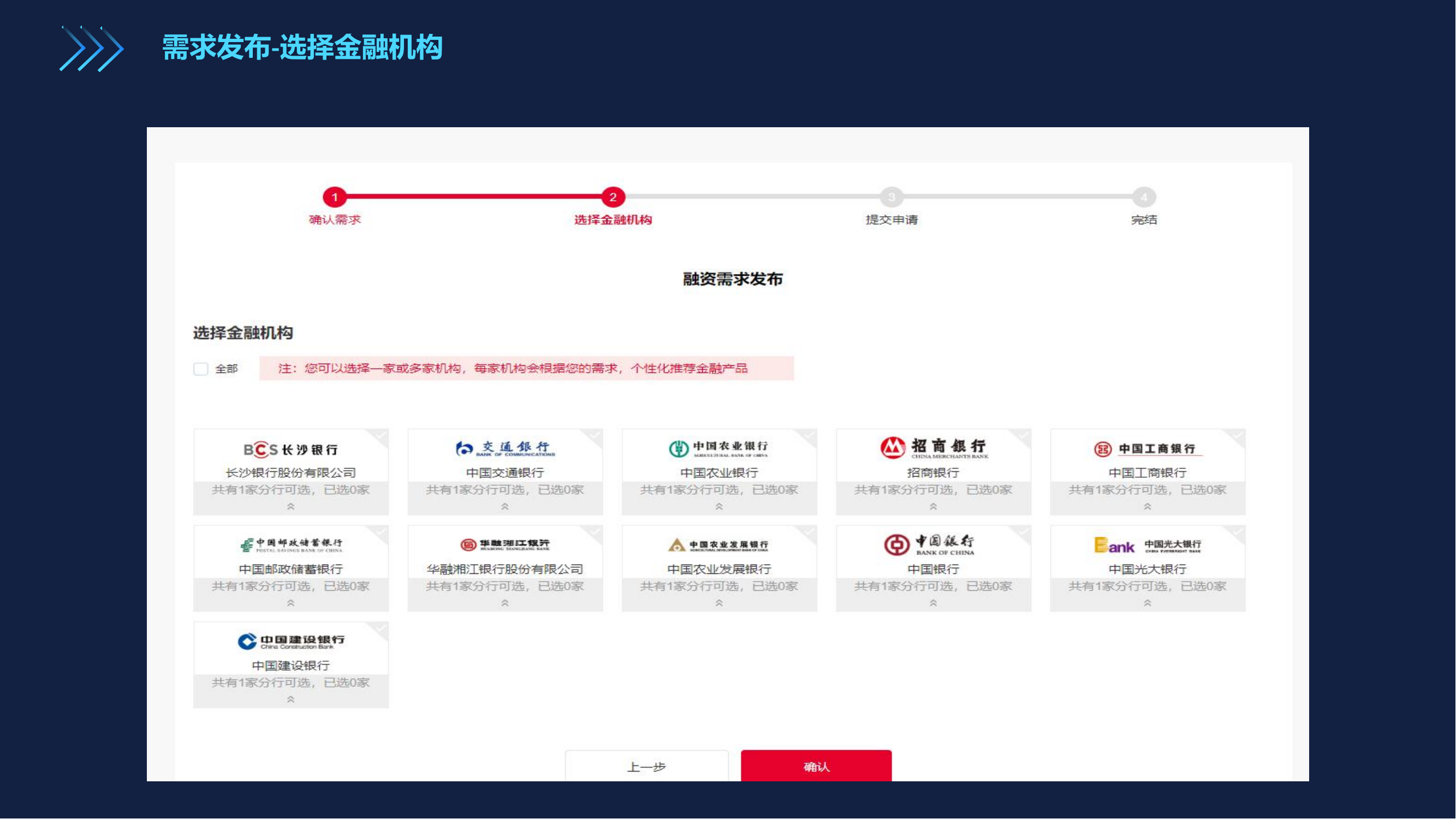Expand branch list under 中国交通银行
The image size is (1456, 819).
pos(505,507)
